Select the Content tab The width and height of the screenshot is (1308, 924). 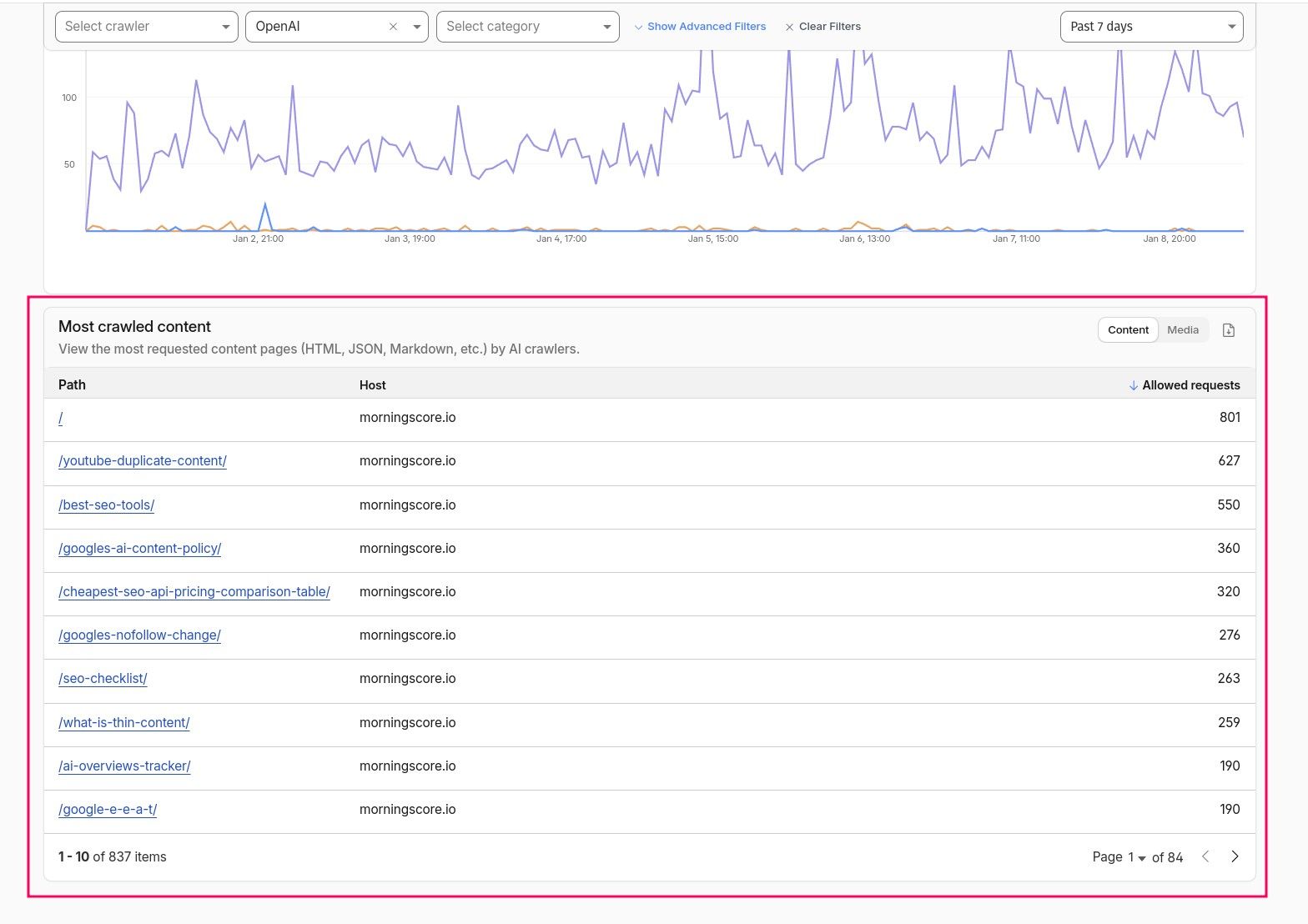1128,330
